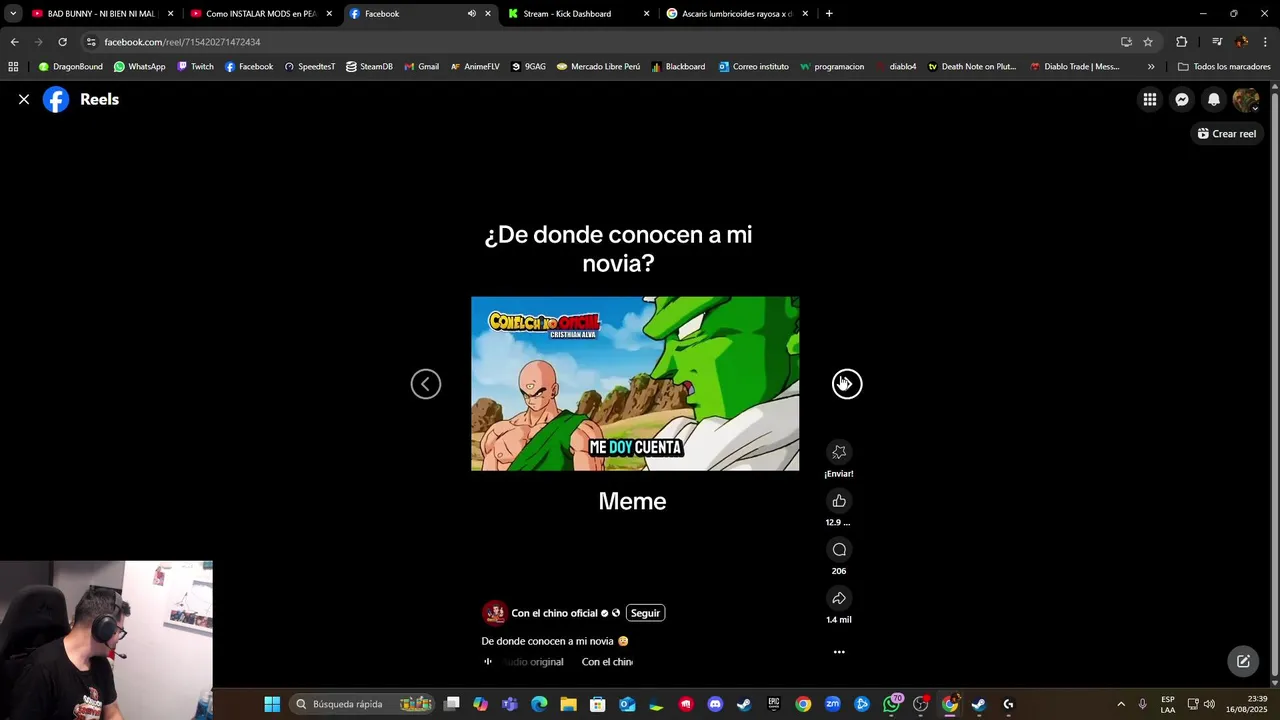This screenshot has height=720, width=1280.
Task: Open Microsoft Edge from taskbar
Action: click(539, 704)
